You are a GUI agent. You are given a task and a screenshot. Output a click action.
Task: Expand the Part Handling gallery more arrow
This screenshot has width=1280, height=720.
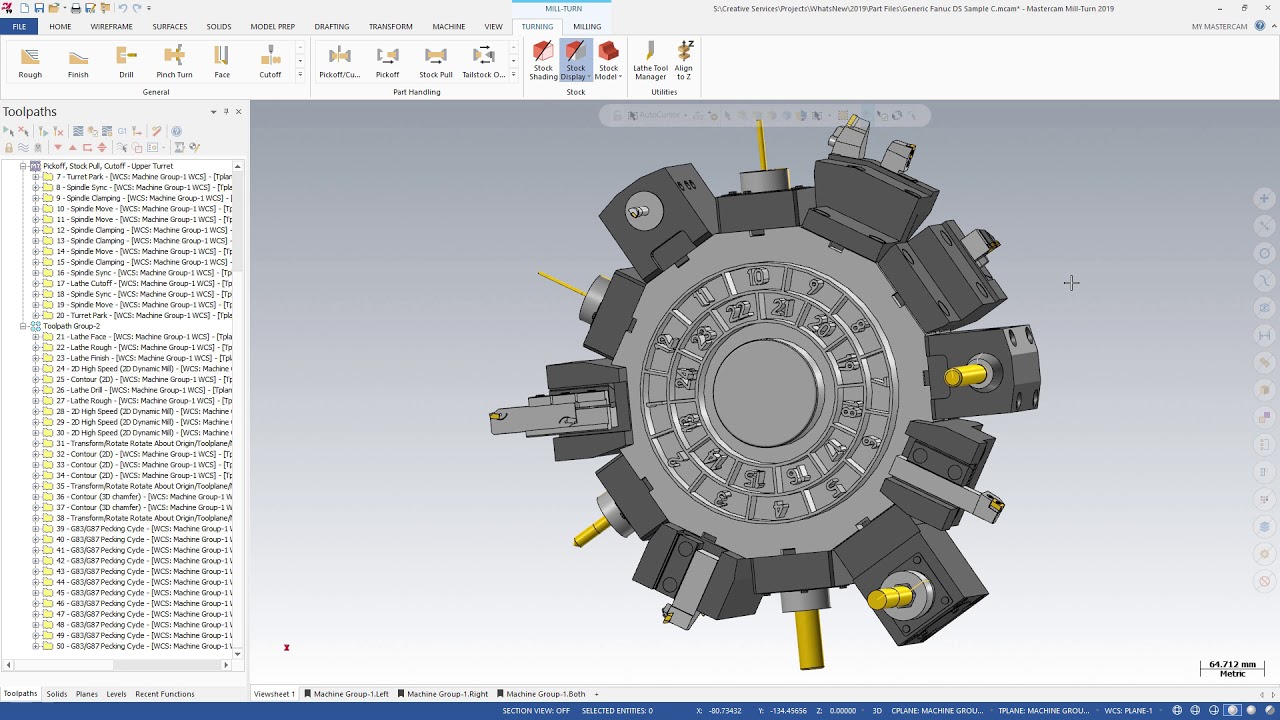click(x=513, y=75)
